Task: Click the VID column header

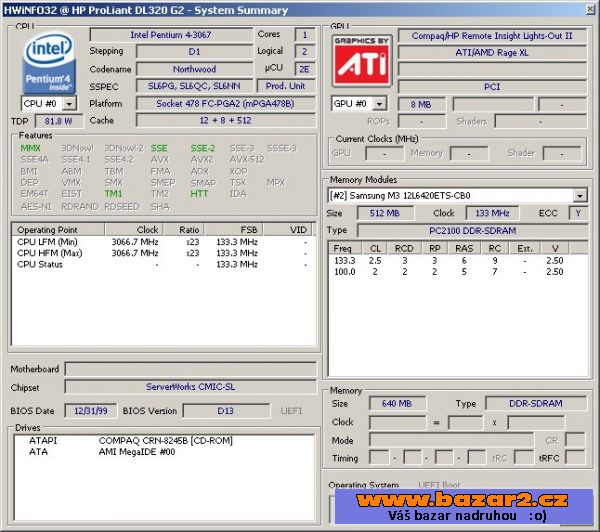Action: (x=288, y=230)
